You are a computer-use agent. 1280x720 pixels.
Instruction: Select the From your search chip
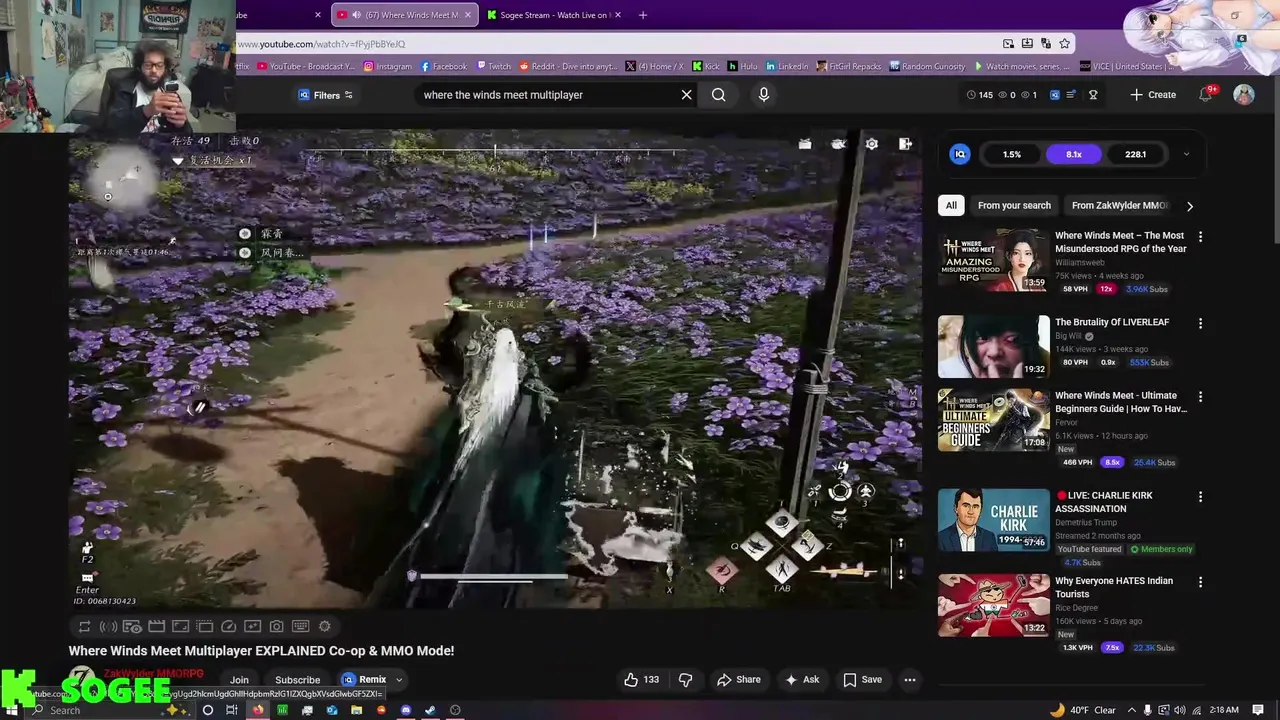[x=1014, y=205]
